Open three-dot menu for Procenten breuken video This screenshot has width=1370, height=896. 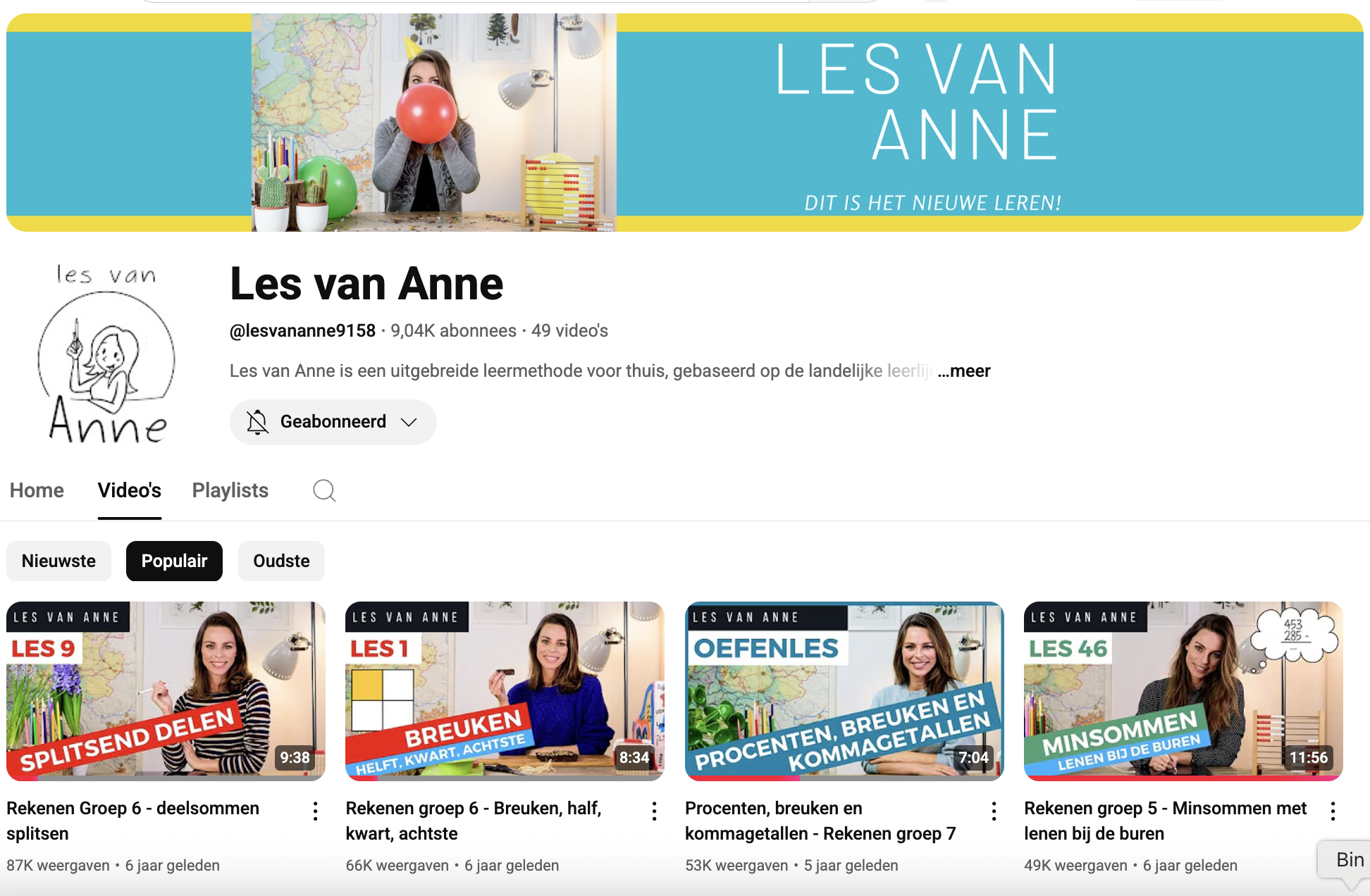pyautogui.click(x=994, y=811)
